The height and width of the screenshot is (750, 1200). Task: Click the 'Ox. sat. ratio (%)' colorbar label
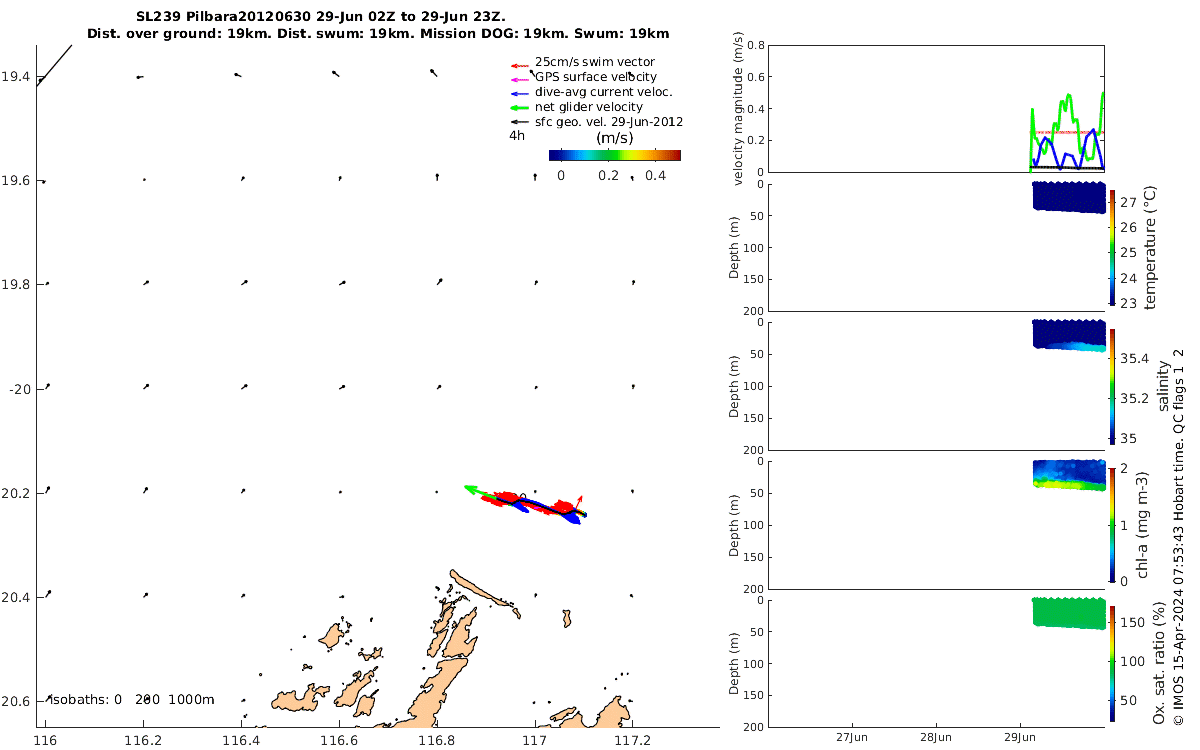click(x=1160, y=662)
